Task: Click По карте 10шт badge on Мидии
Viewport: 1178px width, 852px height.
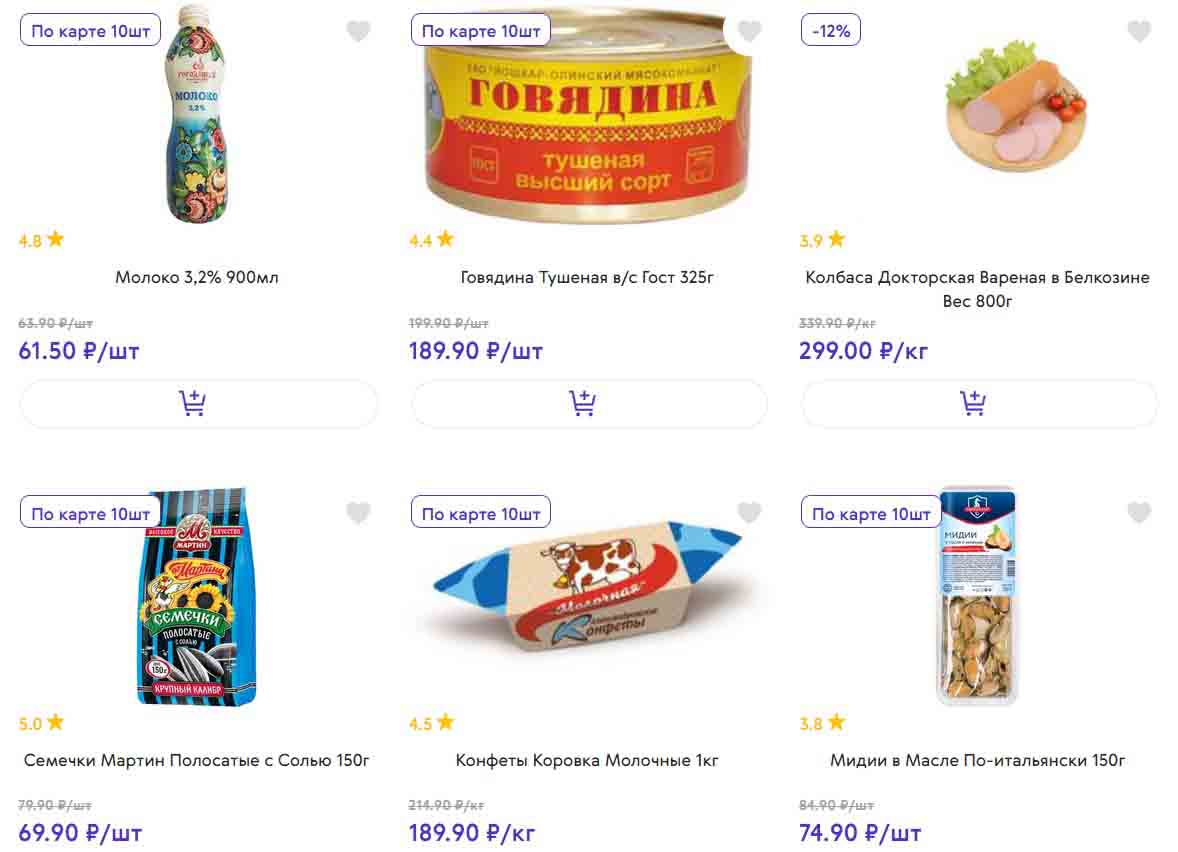Action: pos(871,514)
